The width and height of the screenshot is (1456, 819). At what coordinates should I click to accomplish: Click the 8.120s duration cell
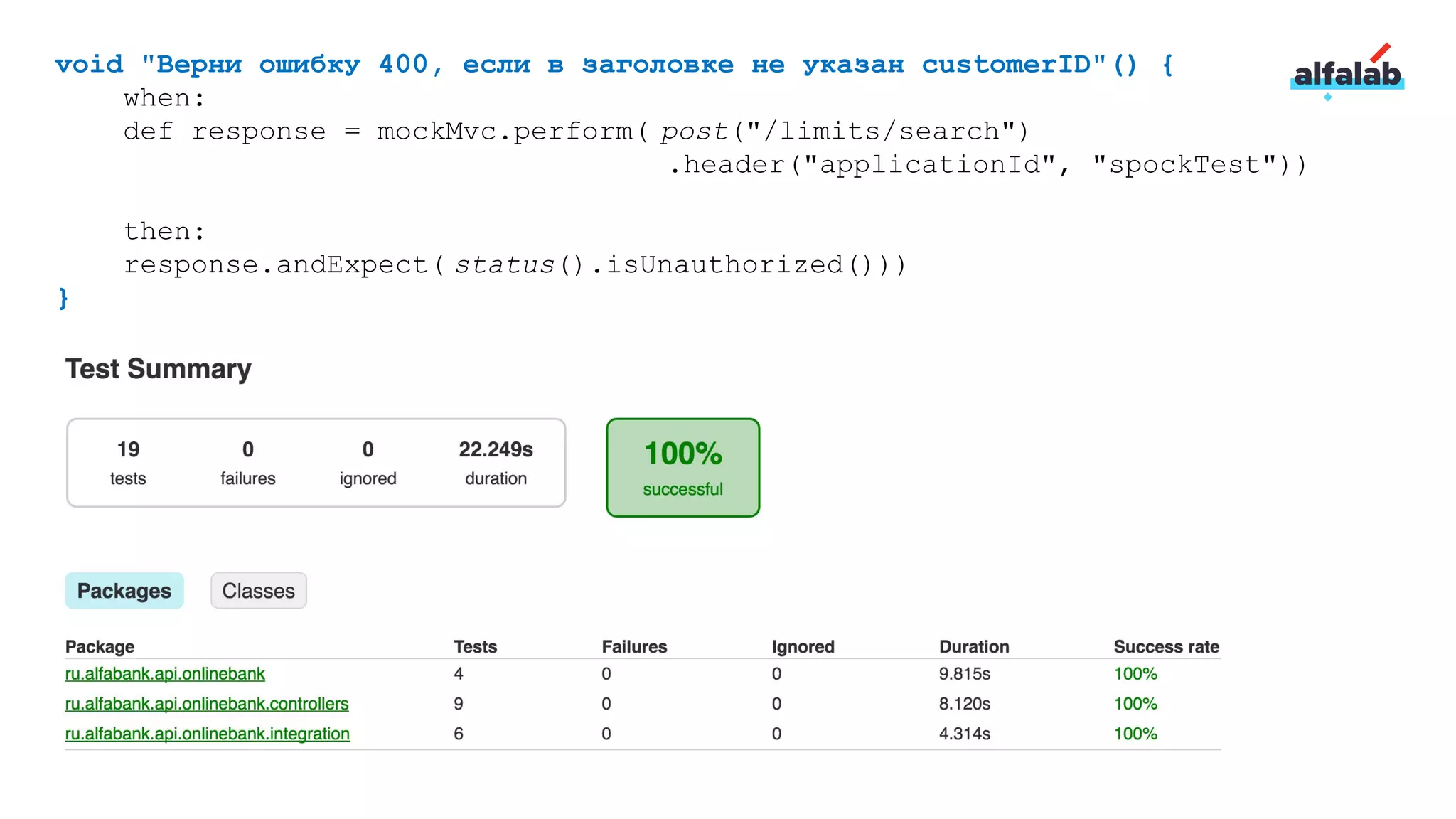[x=965, y=703]
